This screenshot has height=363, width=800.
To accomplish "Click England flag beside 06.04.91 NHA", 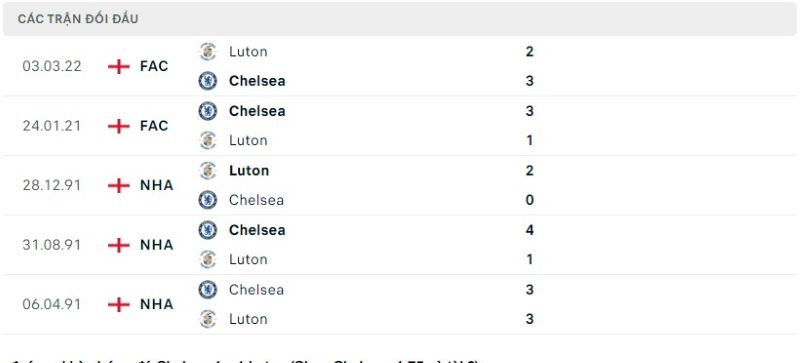I will (x=119, y=304).
